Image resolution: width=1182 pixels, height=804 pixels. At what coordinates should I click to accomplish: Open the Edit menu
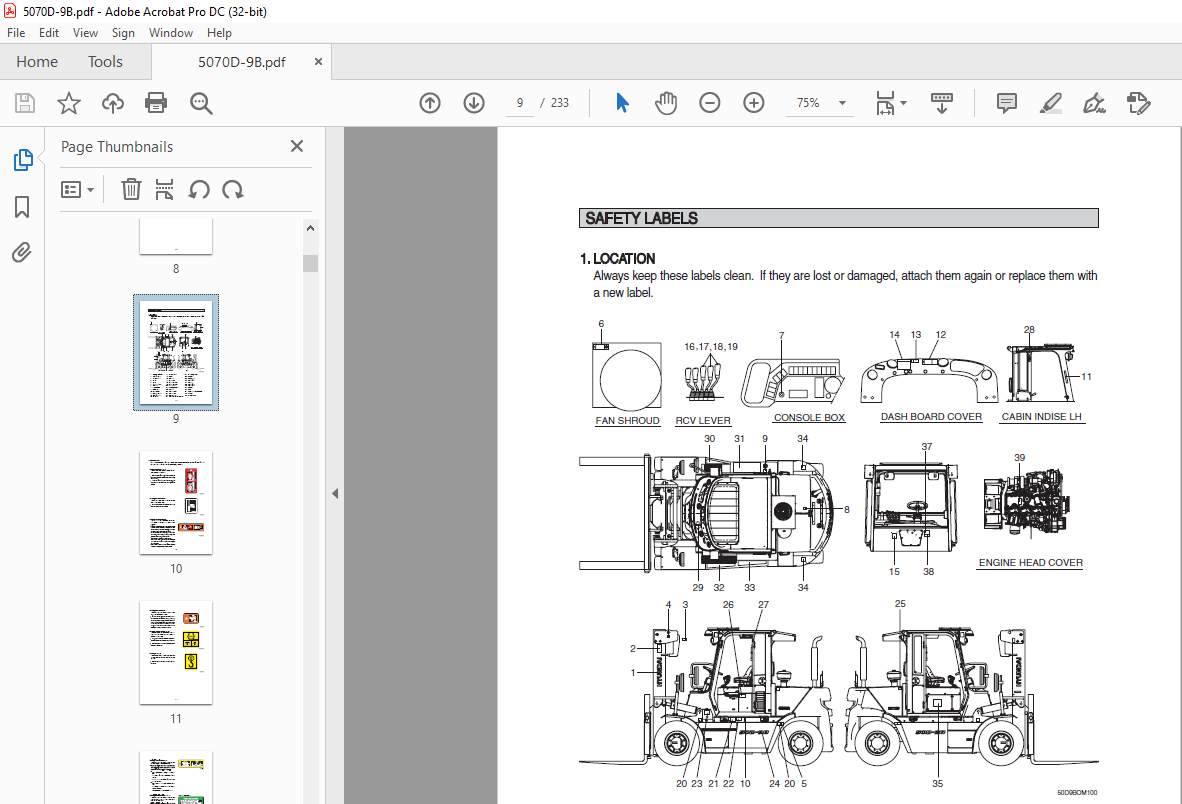pyautogui.click(x=49, y=32)
